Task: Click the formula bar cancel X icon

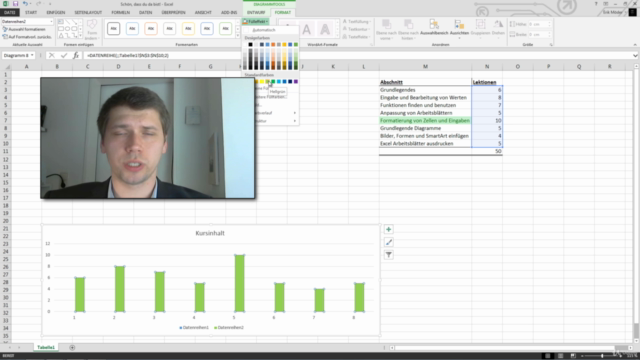Action: coord(51,56)
